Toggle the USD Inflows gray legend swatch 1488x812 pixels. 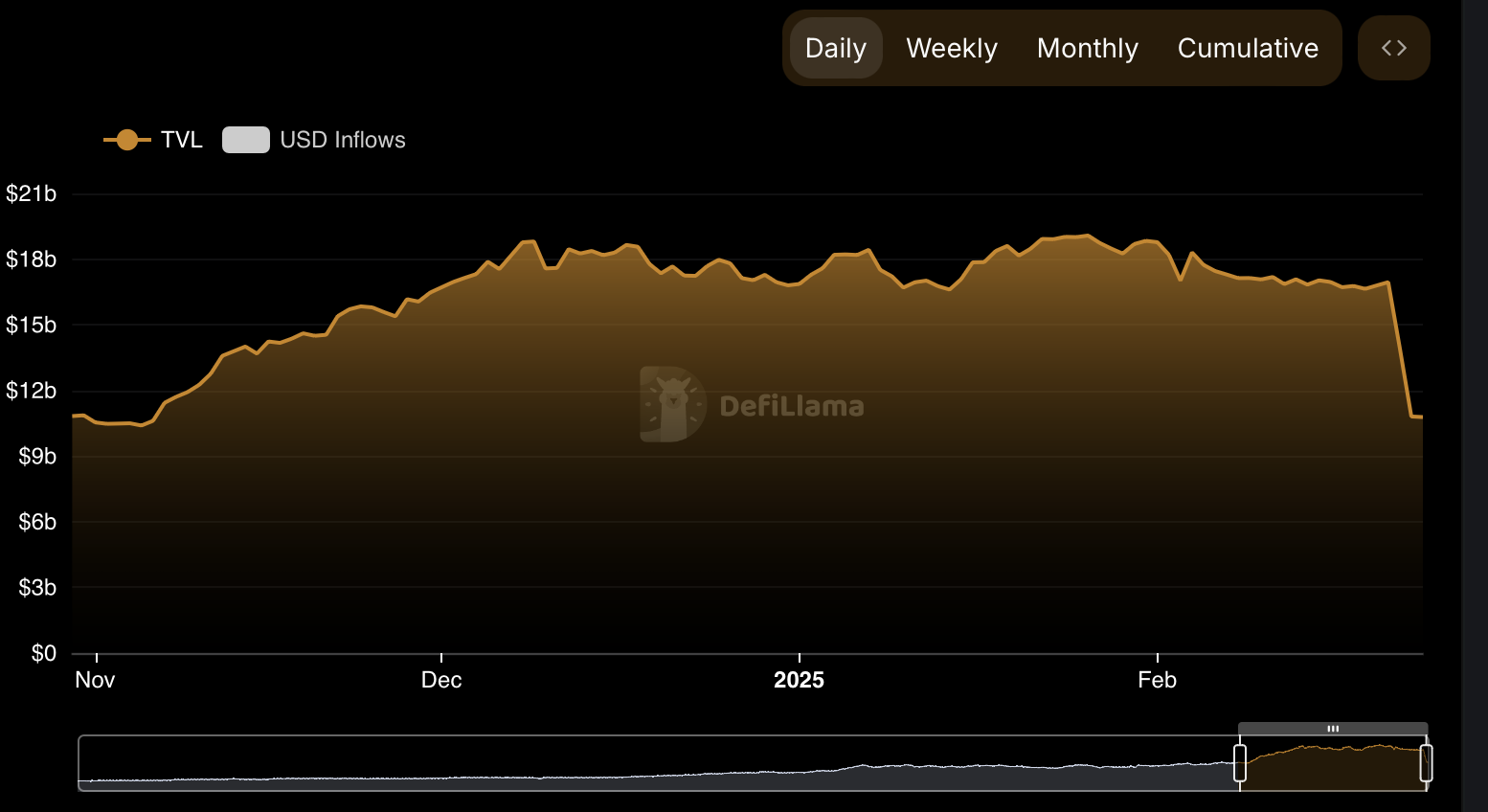point(246,140)
